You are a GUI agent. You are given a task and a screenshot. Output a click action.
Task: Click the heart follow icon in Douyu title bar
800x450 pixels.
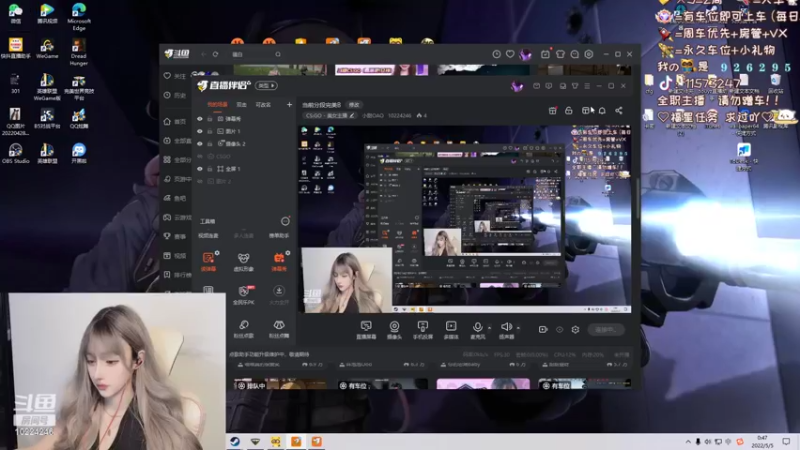(510, 54)
